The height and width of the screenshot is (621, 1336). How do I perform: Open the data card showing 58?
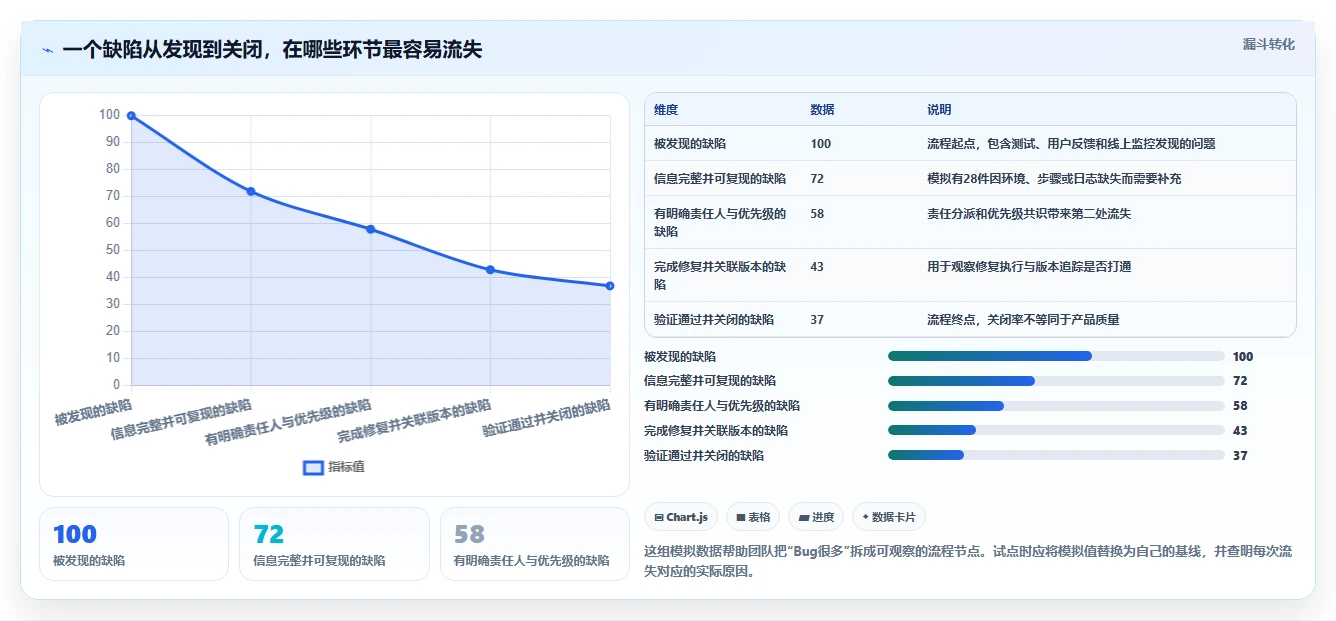coord(535,544)
